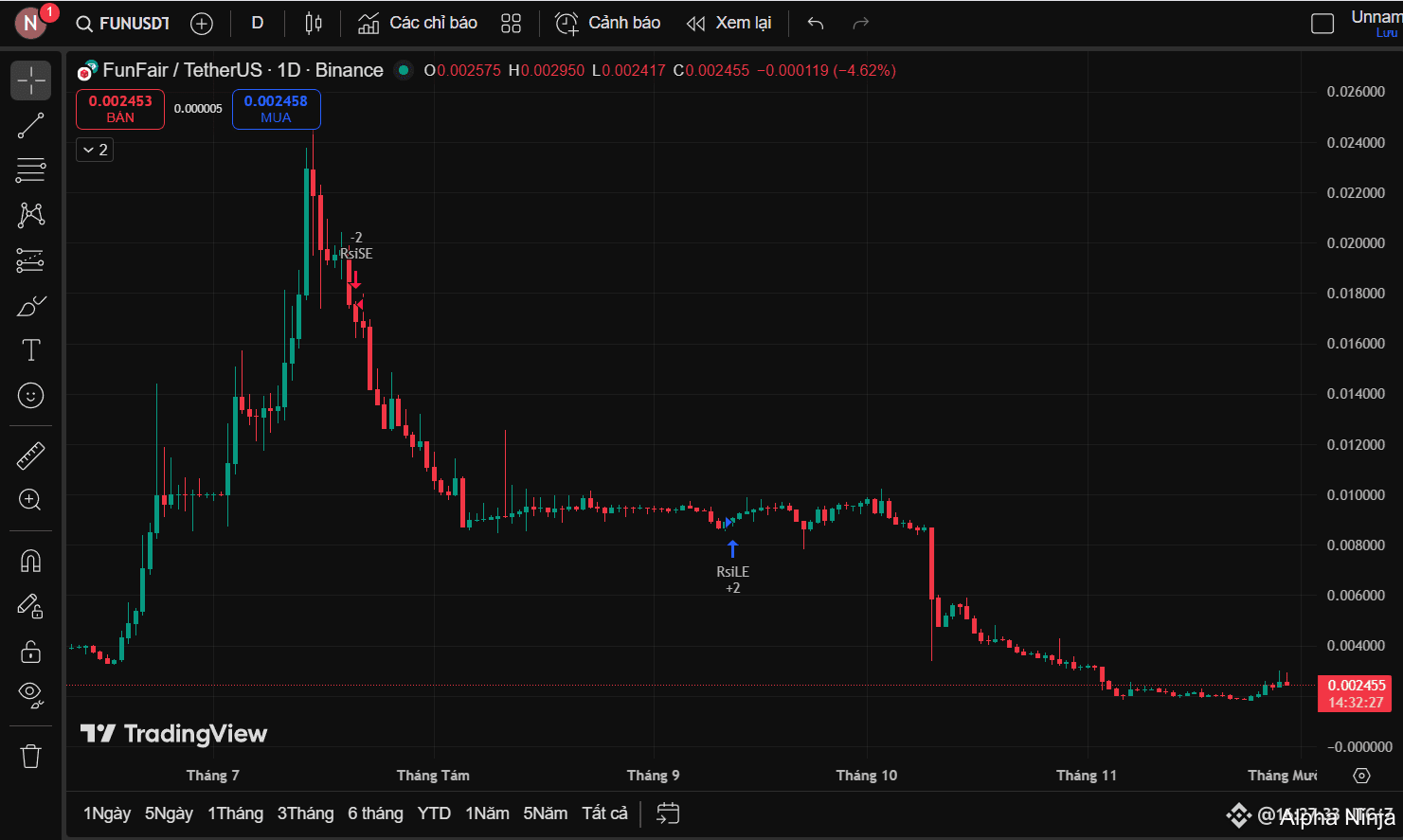
Task: Open the indicator templates grid icon
Action: point(512,24)
